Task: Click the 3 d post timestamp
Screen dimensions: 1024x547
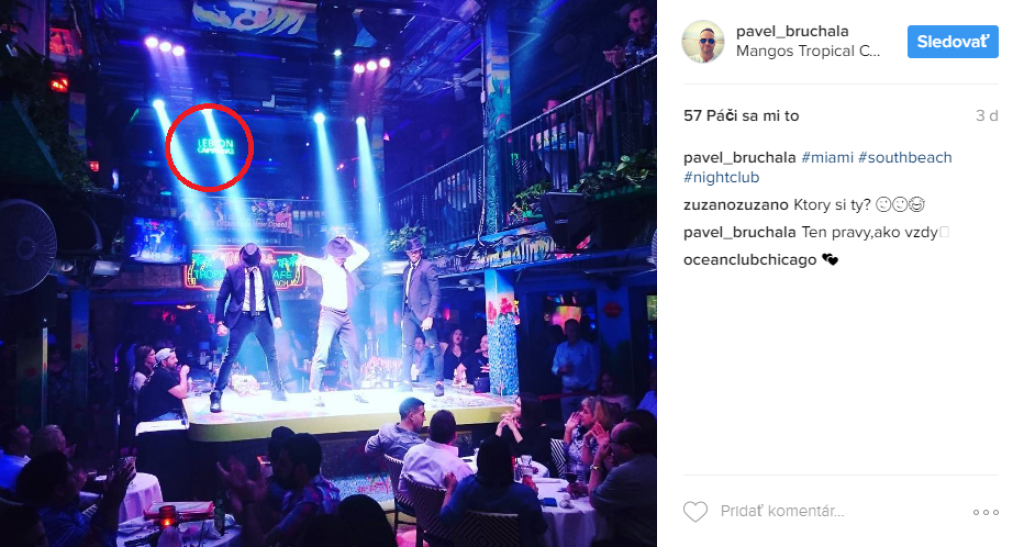Action: pyautogui.click(x=986, y=116)
